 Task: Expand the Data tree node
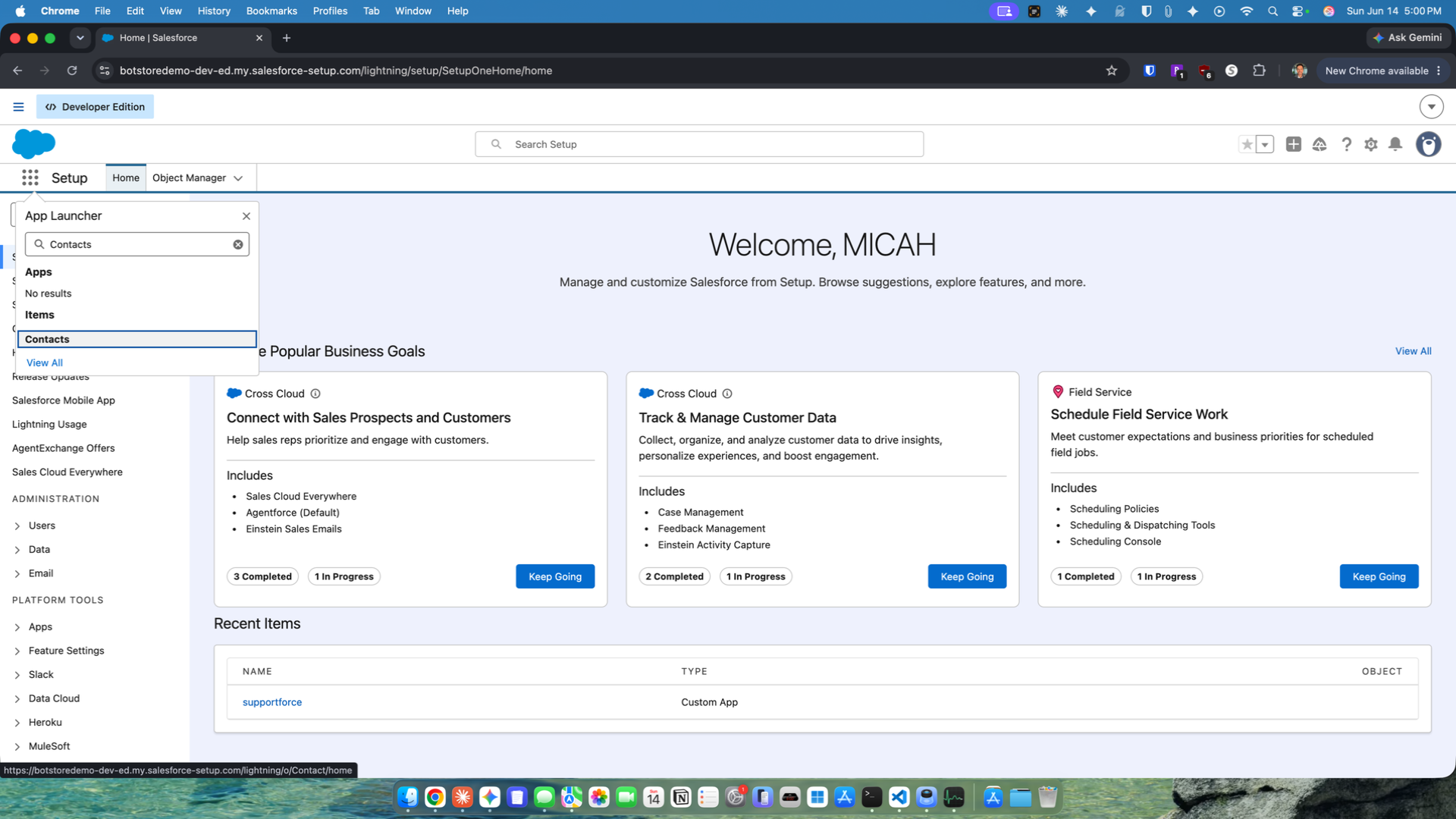17,550
